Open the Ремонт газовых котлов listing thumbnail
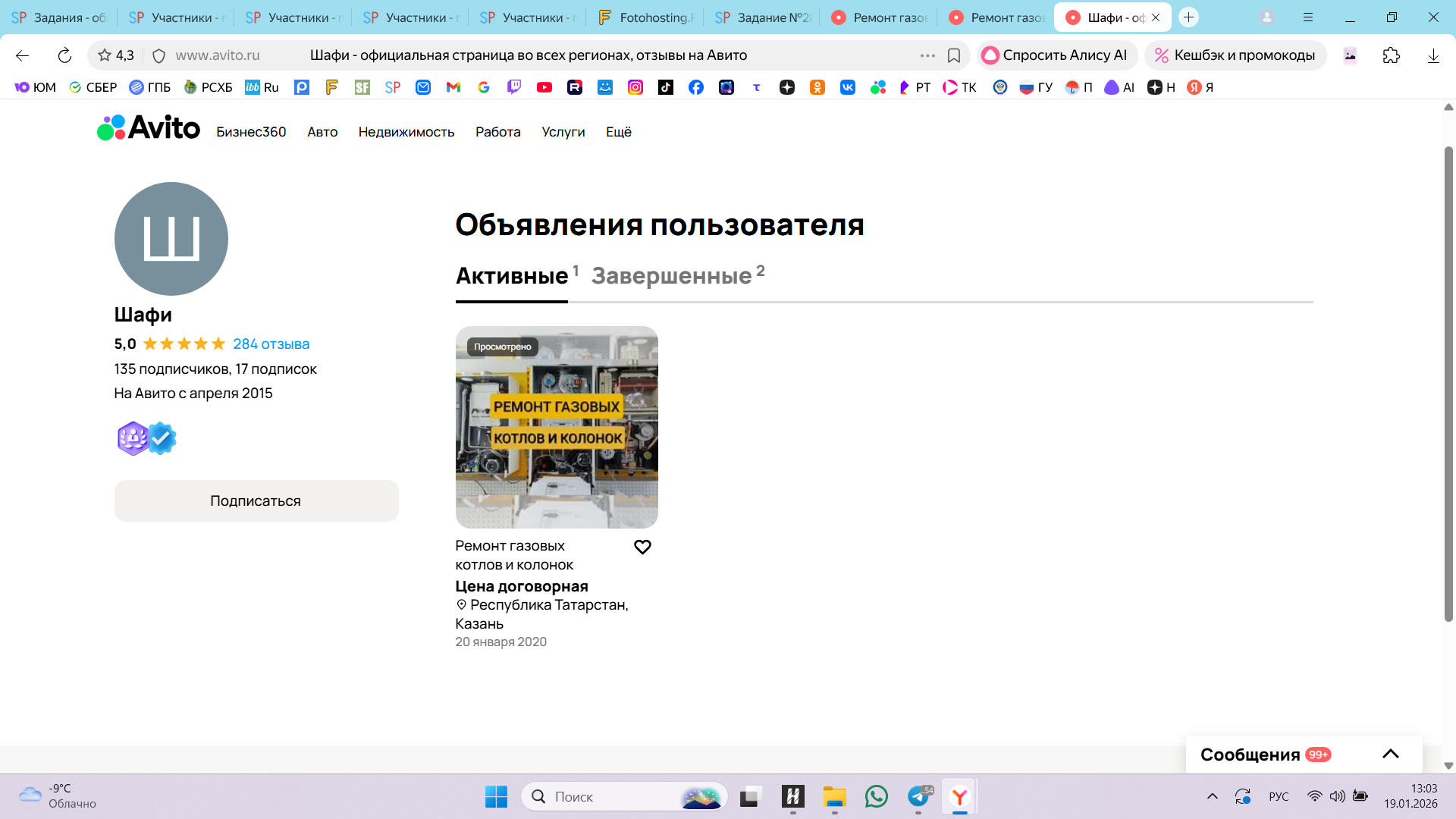 click(x=557, y=427)
